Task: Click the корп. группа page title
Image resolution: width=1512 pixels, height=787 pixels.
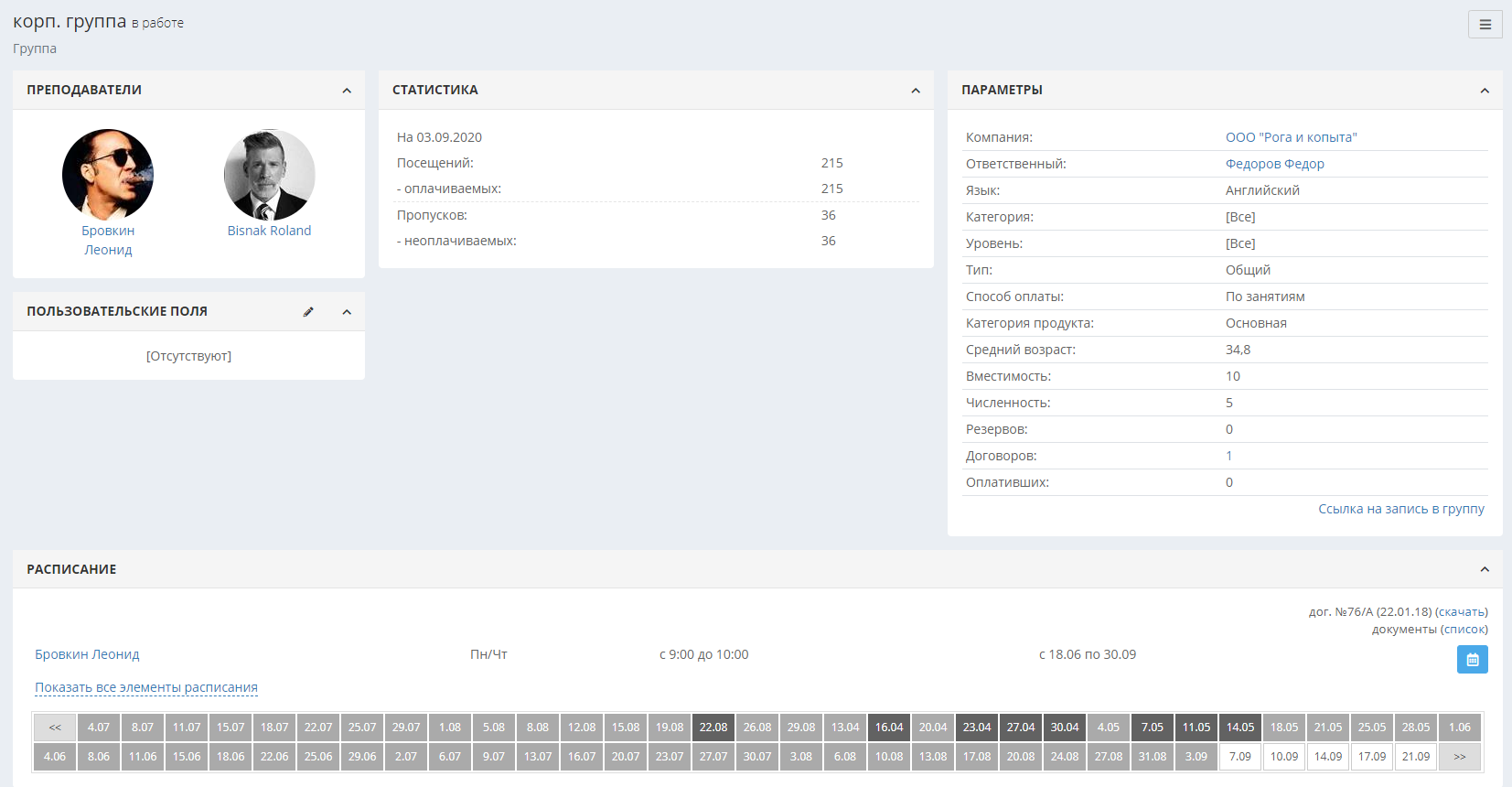Action: (70, 22)
